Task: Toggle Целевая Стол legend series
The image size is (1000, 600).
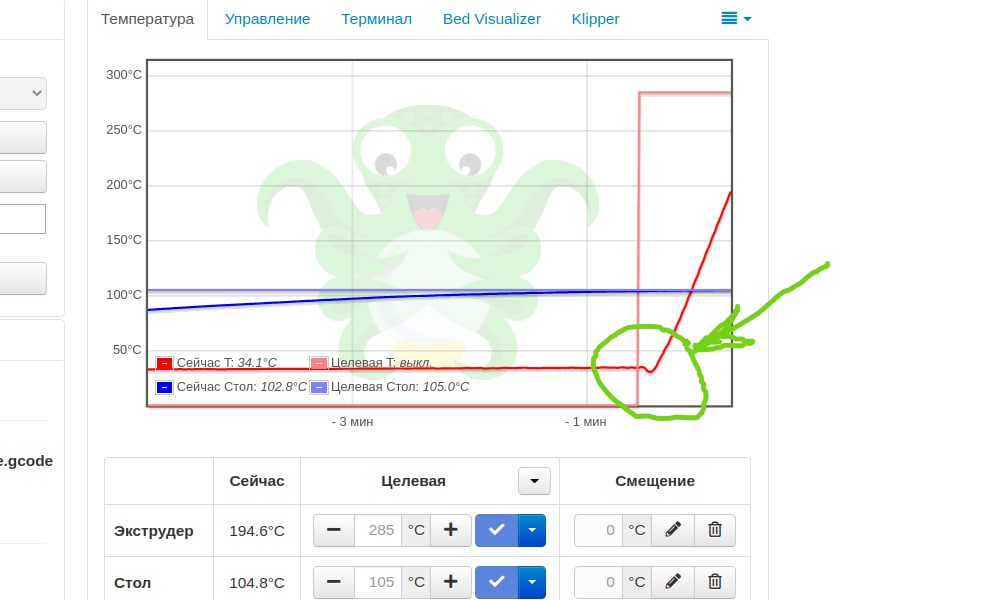Action: point(318,387)
